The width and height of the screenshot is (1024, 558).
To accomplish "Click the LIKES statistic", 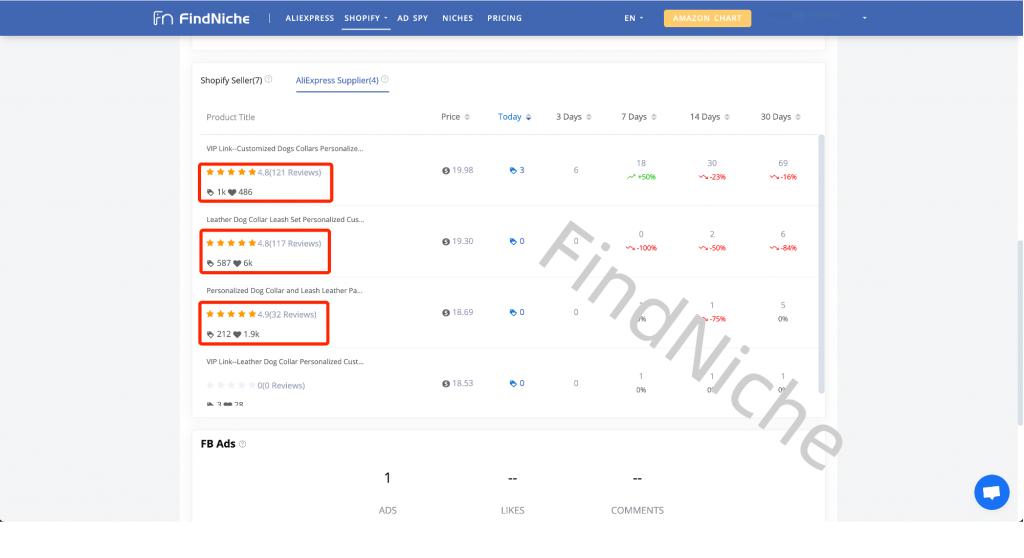I will (512, 493).
